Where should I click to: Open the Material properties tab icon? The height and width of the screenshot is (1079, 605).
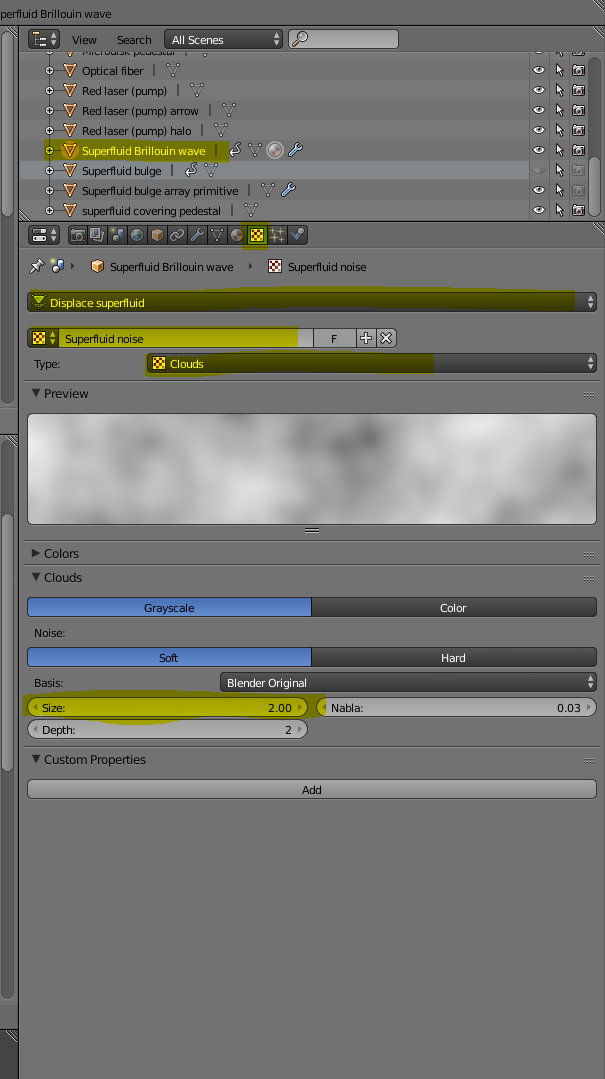237,235
